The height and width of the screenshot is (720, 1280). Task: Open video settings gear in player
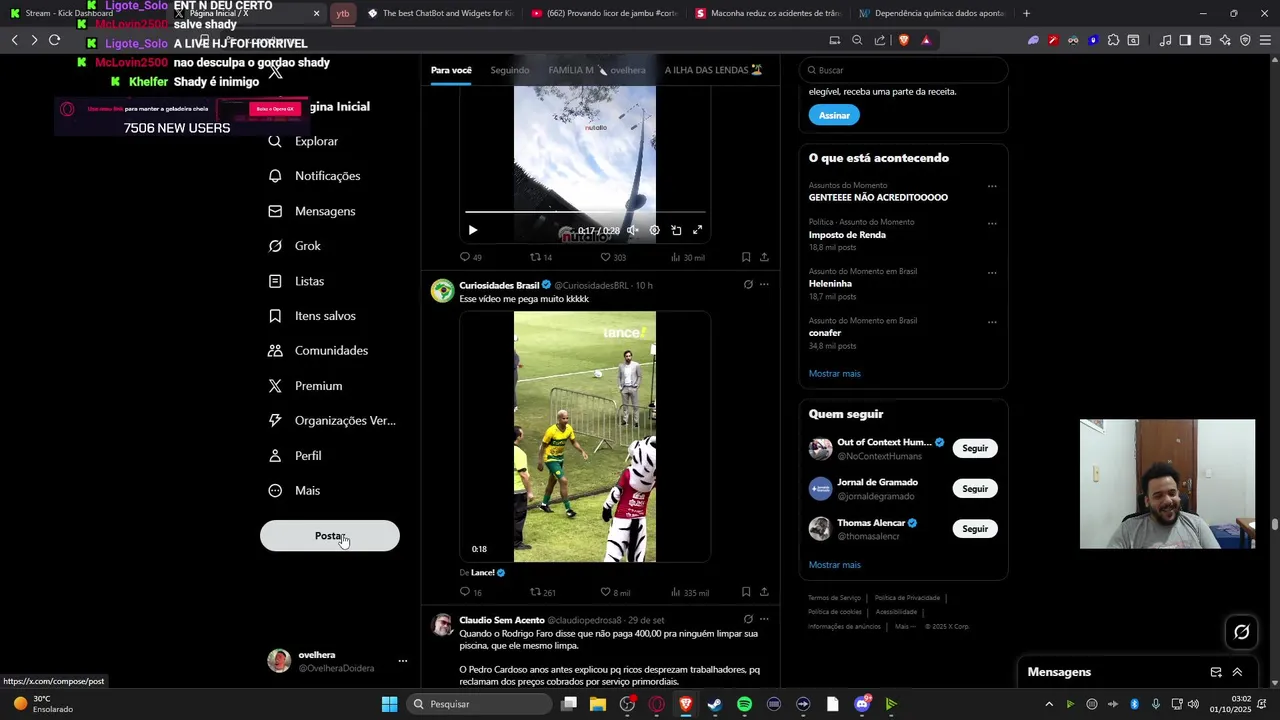pyautogui.click(x=654, y=230)
